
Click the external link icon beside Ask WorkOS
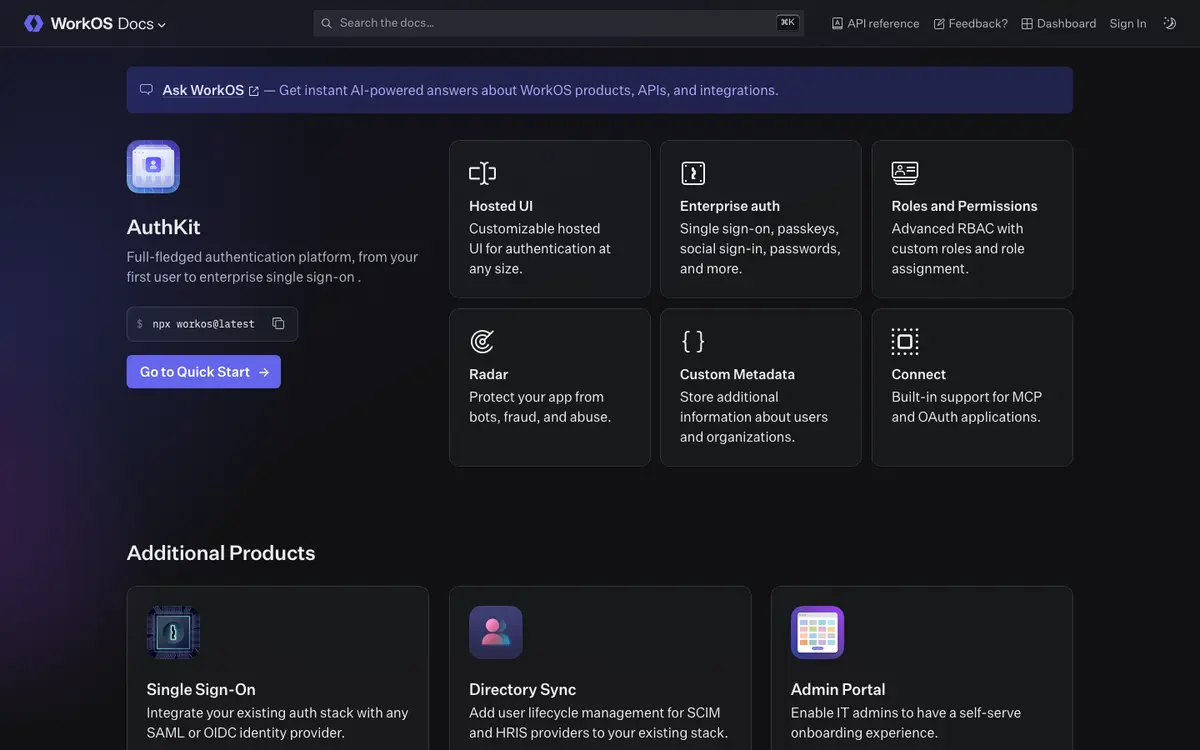pyautogui.click(x=254, y=91)
